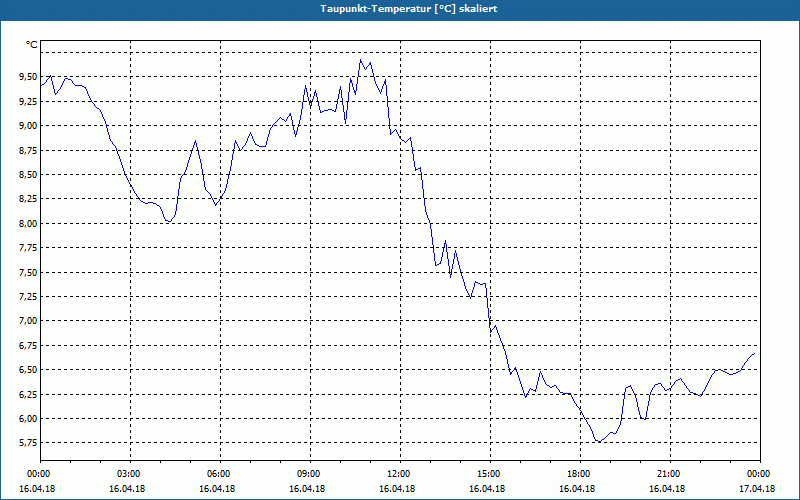Pick the y-axis value '6,50'

[x=28, y=369]
